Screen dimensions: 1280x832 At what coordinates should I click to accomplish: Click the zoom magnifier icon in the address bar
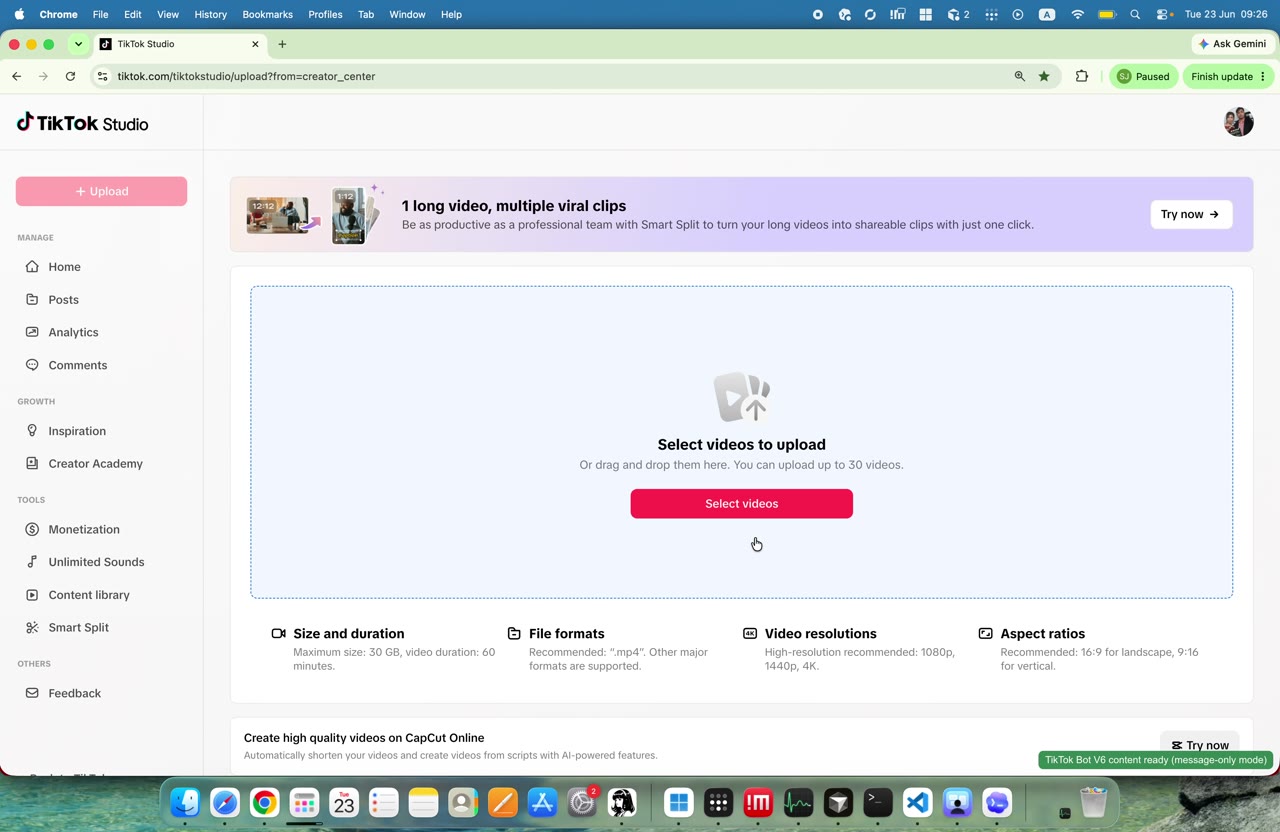(x=1019, y=76)
